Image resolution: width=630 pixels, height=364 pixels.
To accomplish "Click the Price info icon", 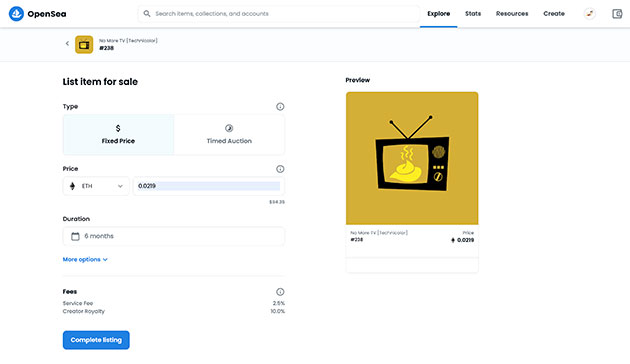I will tap(280, 169).
